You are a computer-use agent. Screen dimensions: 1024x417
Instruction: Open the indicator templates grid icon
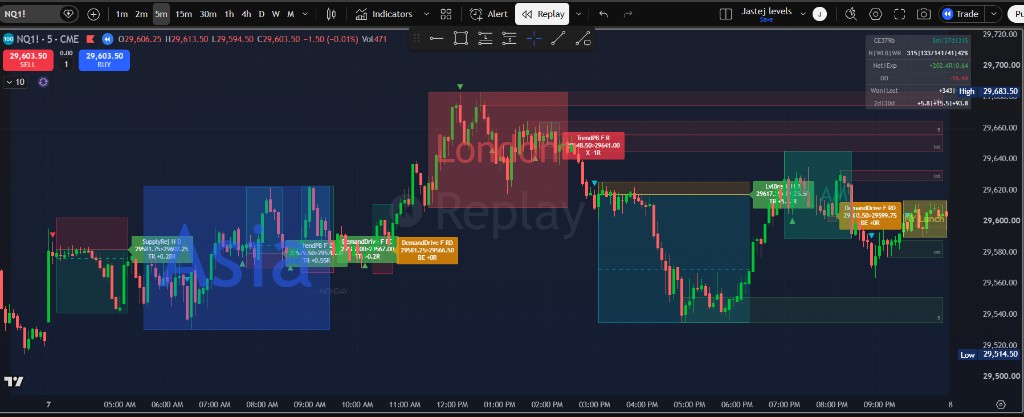click(x=446, y=14)
